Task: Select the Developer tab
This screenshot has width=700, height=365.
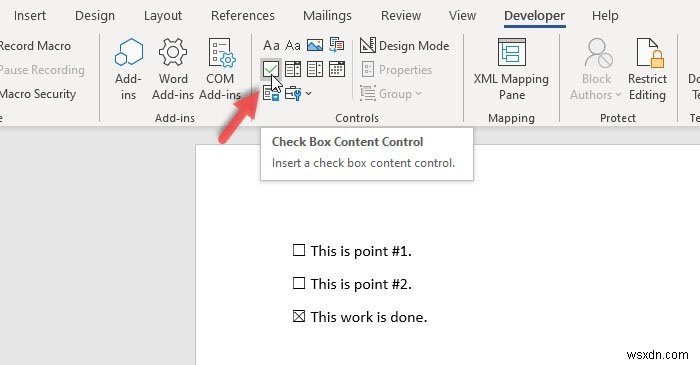Action: point(534,16)
